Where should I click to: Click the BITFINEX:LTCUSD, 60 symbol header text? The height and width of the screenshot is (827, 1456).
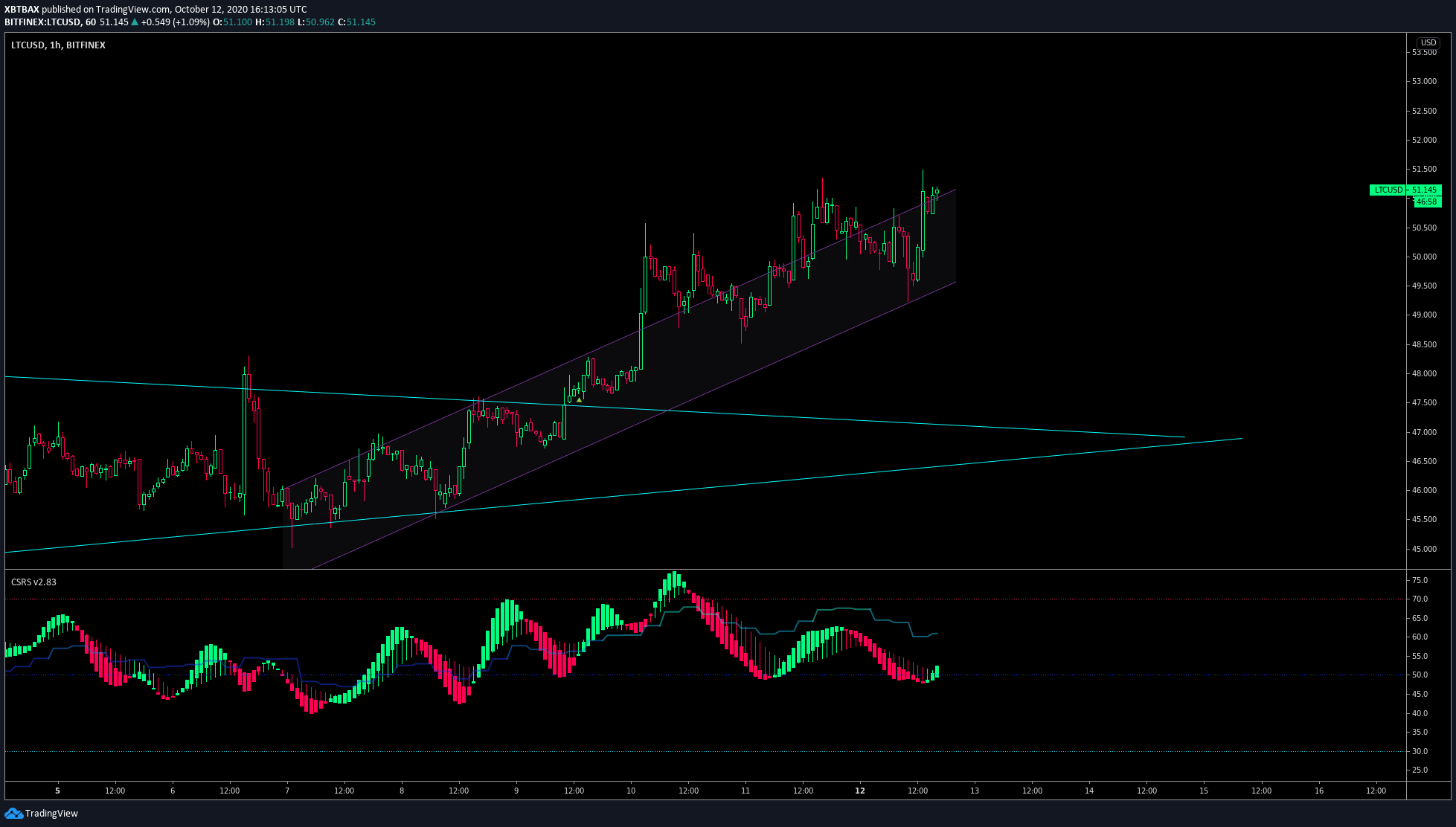pos(50,22)
